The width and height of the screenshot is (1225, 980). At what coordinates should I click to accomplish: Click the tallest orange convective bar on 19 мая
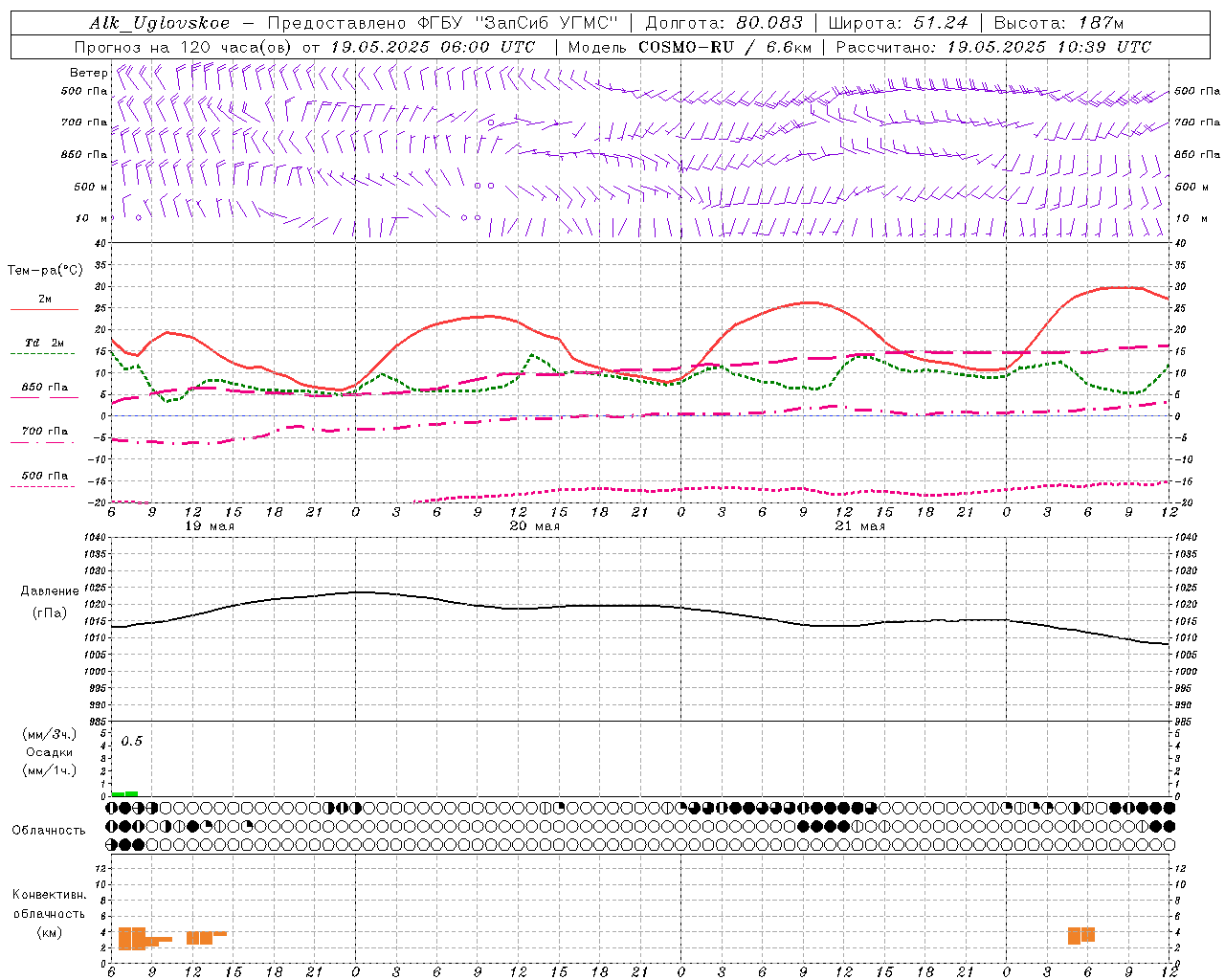point(132,938)
